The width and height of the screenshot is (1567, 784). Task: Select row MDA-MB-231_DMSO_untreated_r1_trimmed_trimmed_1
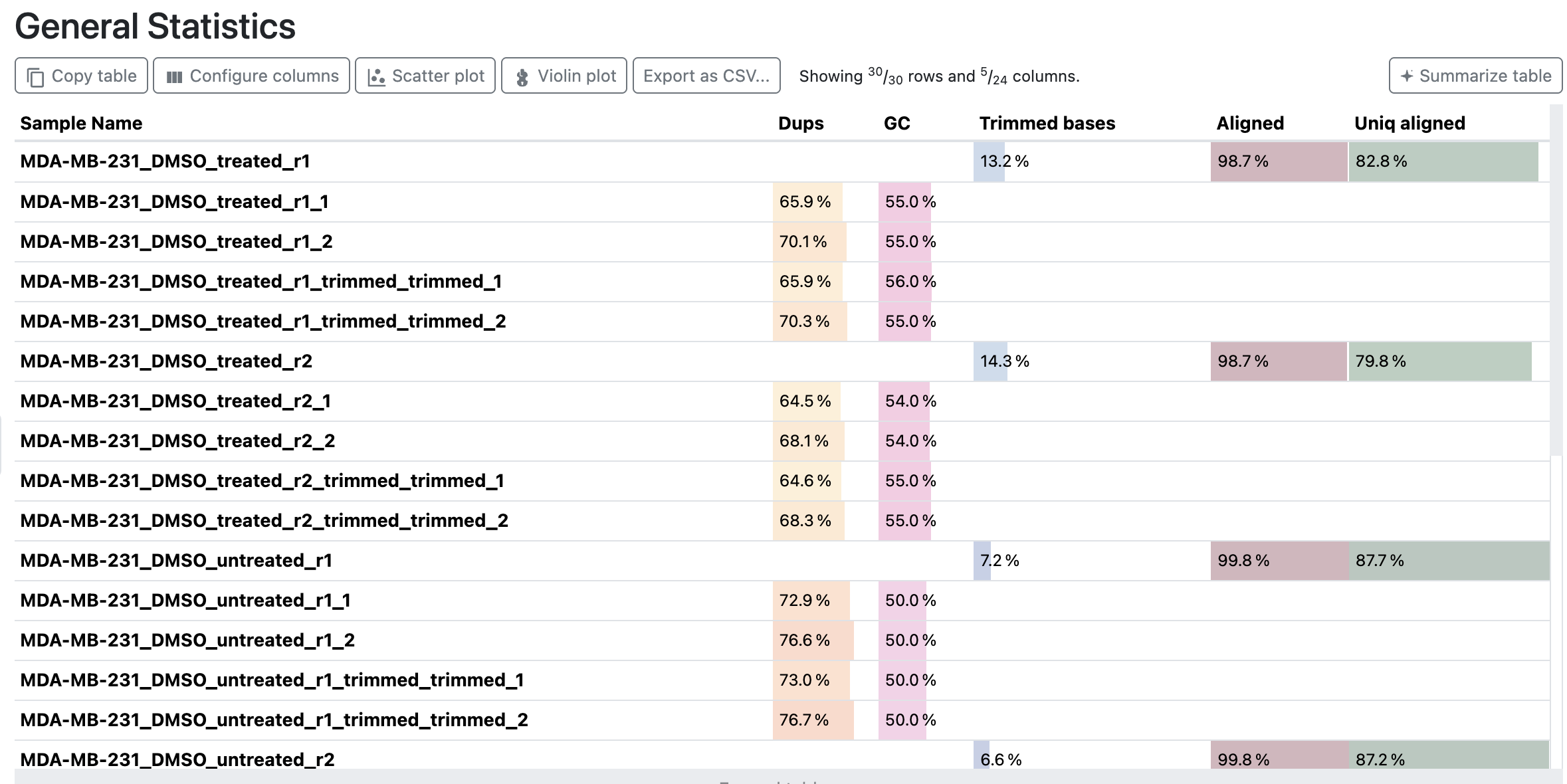click(782, 680)
